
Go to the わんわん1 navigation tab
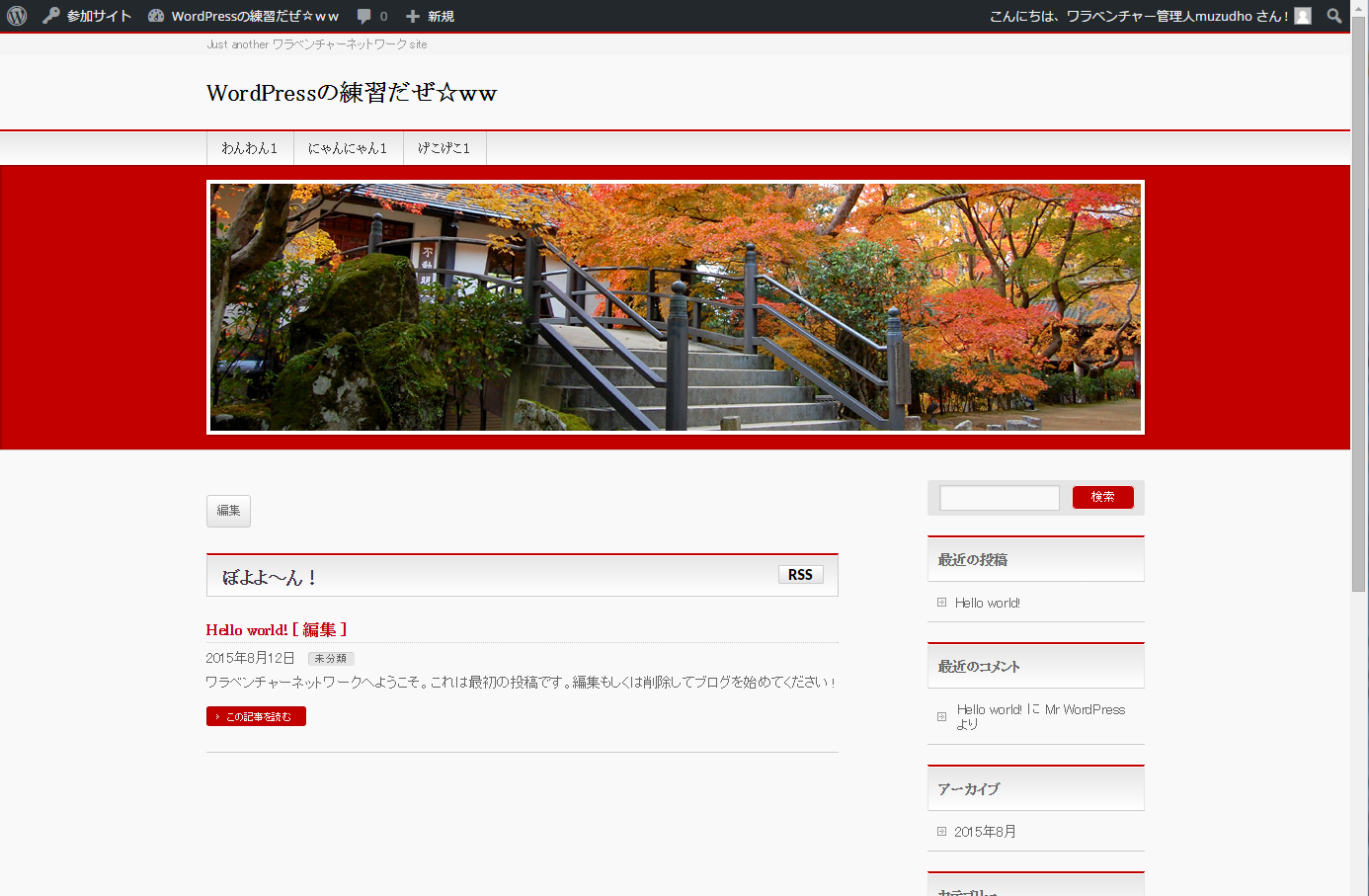250,148
